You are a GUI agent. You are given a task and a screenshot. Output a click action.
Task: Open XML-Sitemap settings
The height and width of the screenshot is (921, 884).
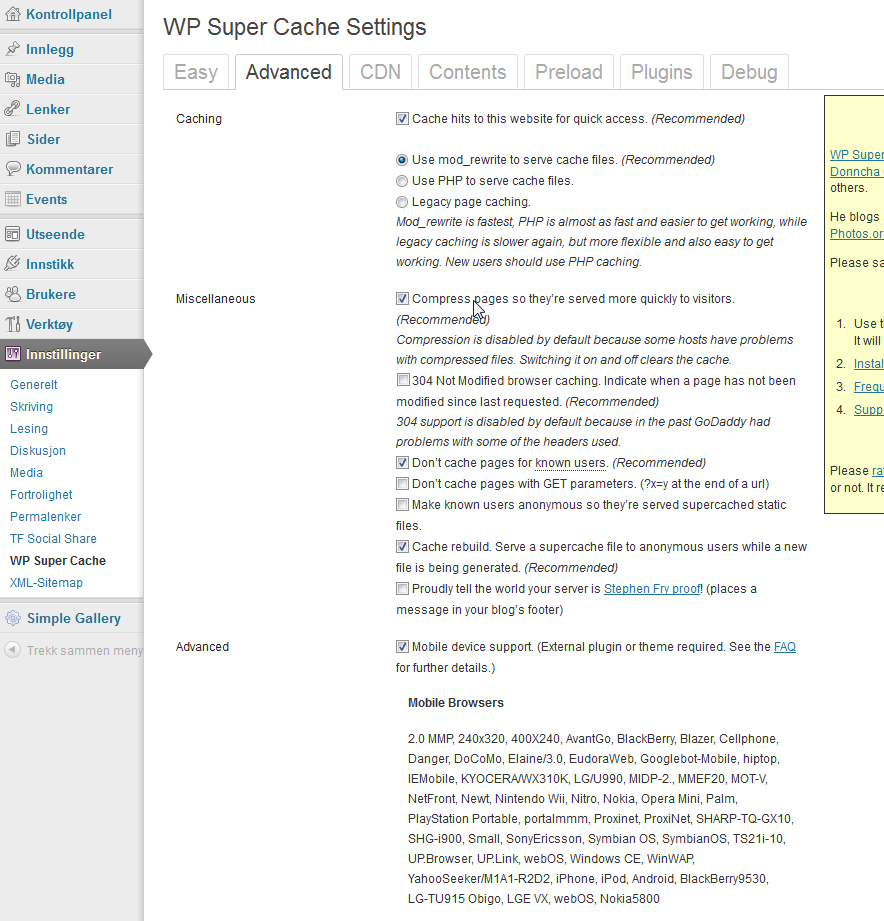[x=46, y=583]
